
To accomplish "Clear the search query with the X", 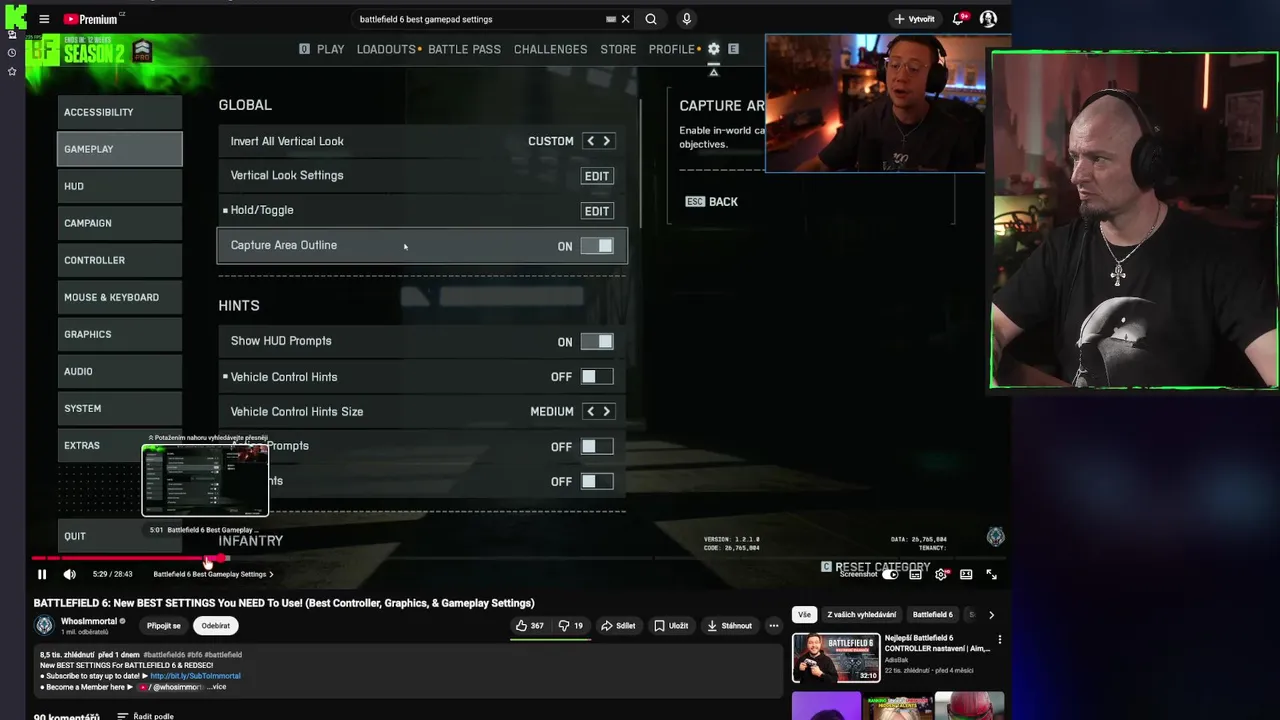I will (626, 19).
